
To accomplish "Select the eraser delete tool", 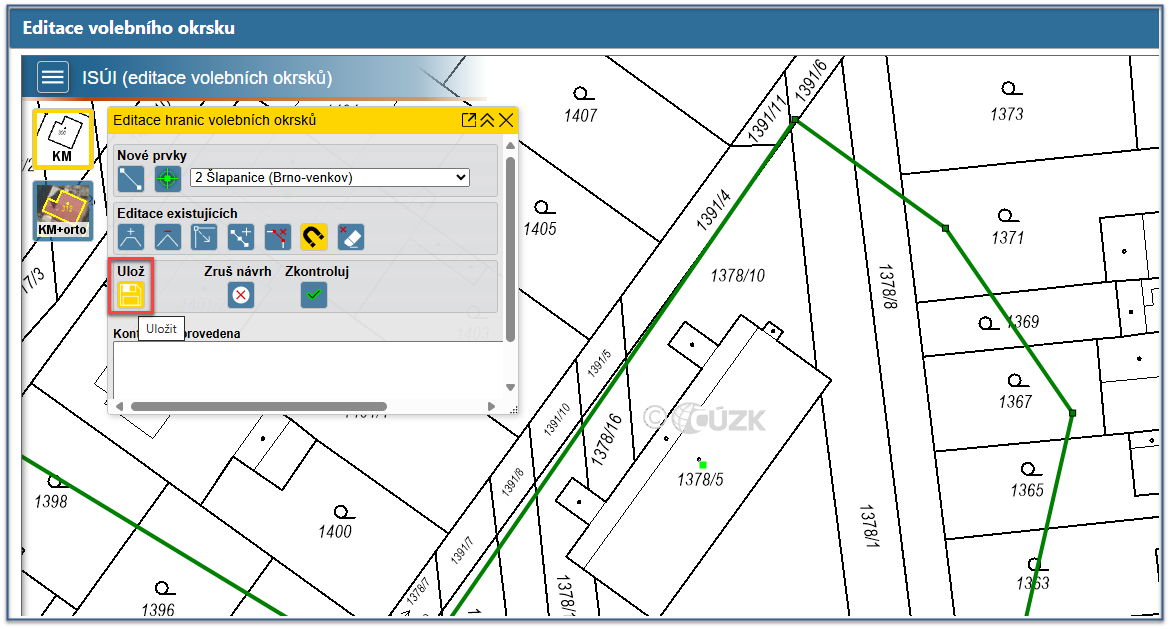I will [351, 237].
